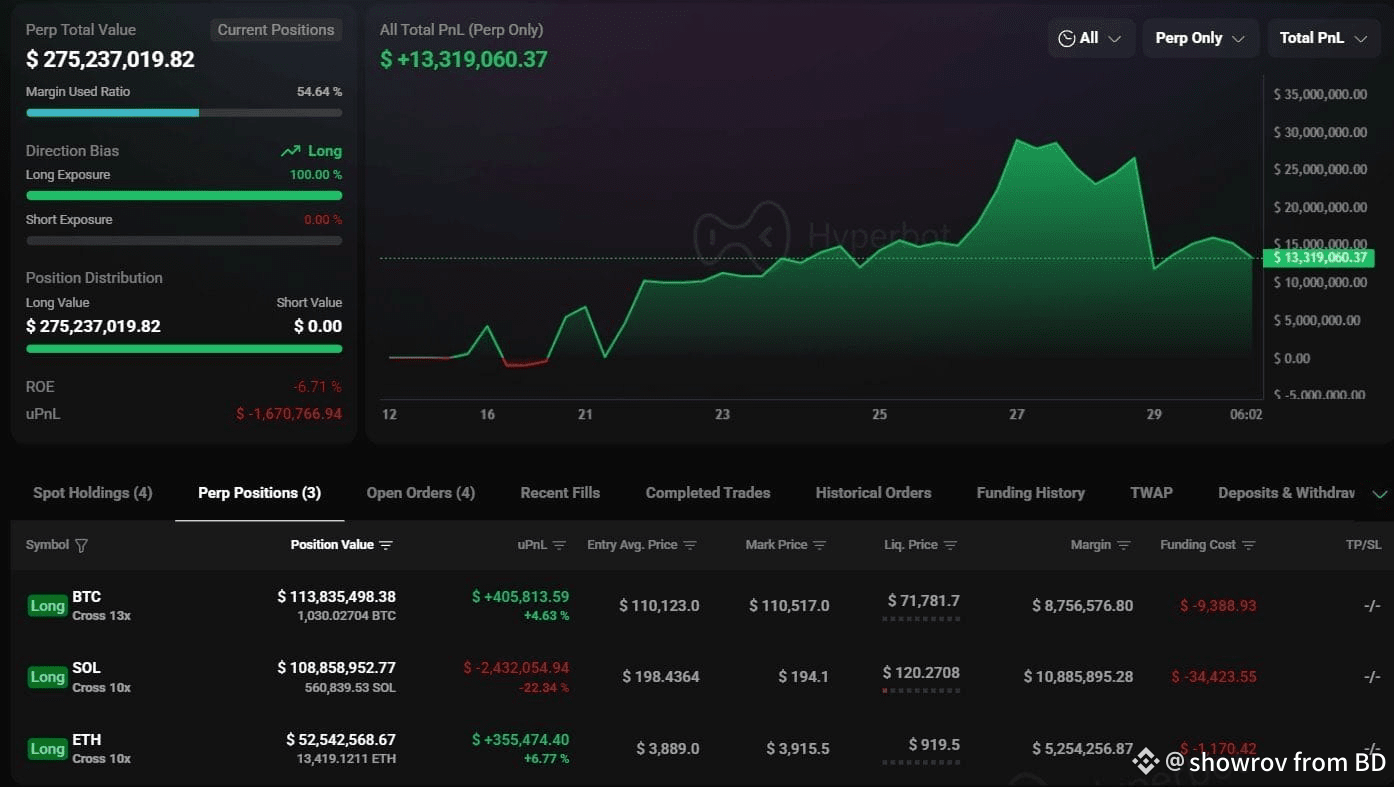Select the ETH symbol name
The height and width of the screenshot is (787, 1394).
(87, 740)
